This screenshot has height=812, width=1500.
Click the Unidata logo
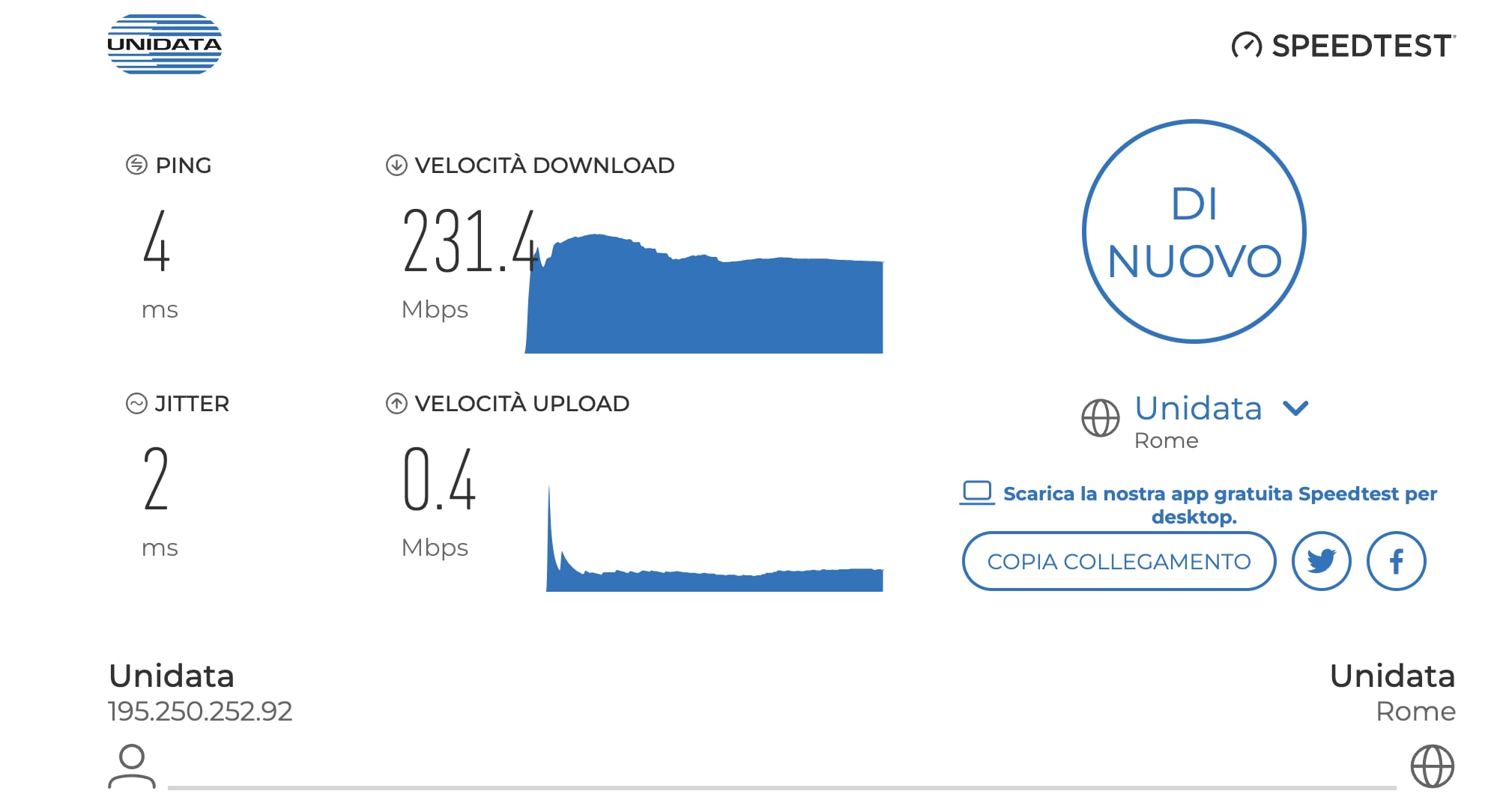tap(164, 43)
